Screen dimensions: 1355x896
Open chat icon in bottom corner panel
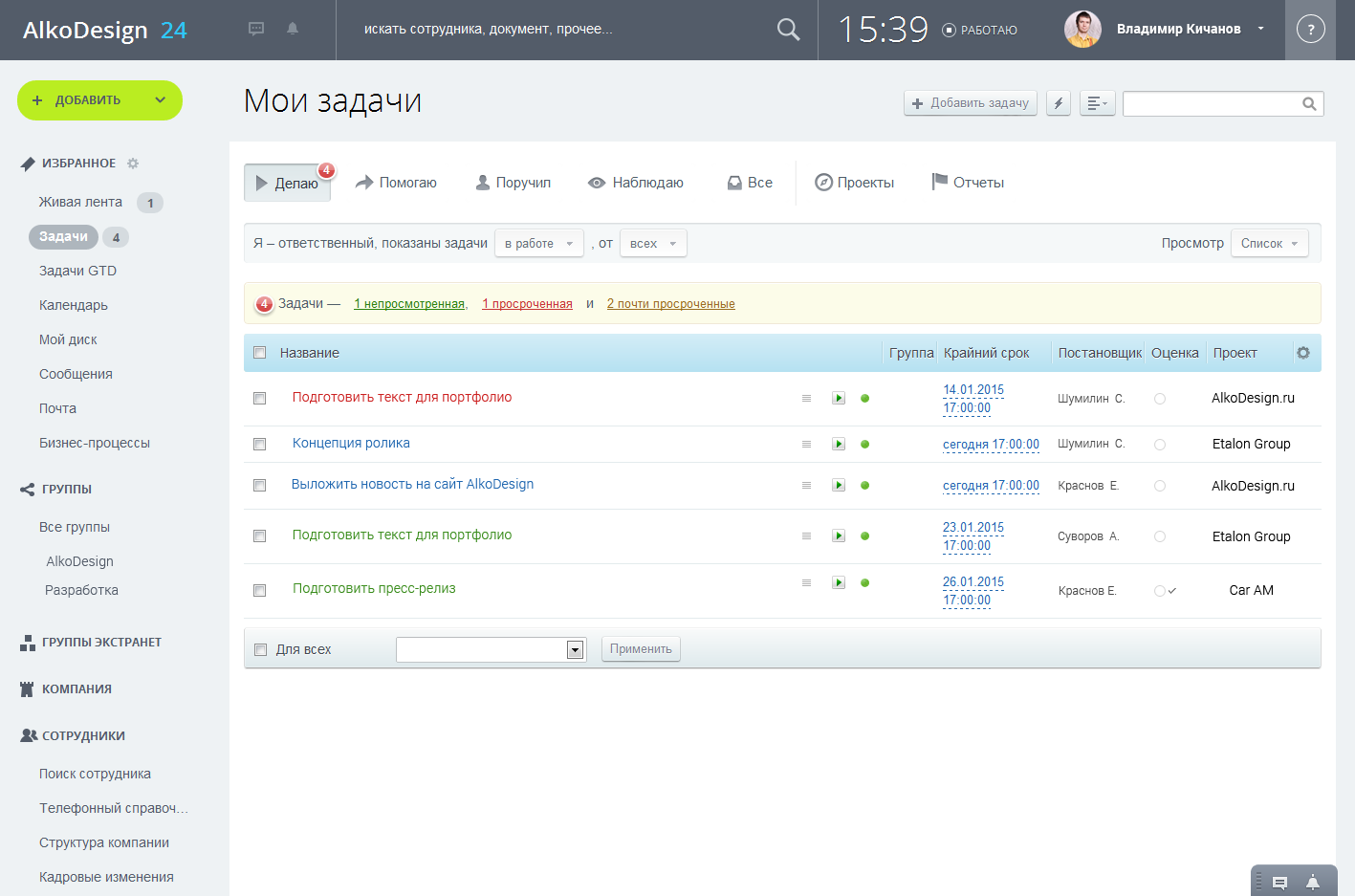(1279, 883)
